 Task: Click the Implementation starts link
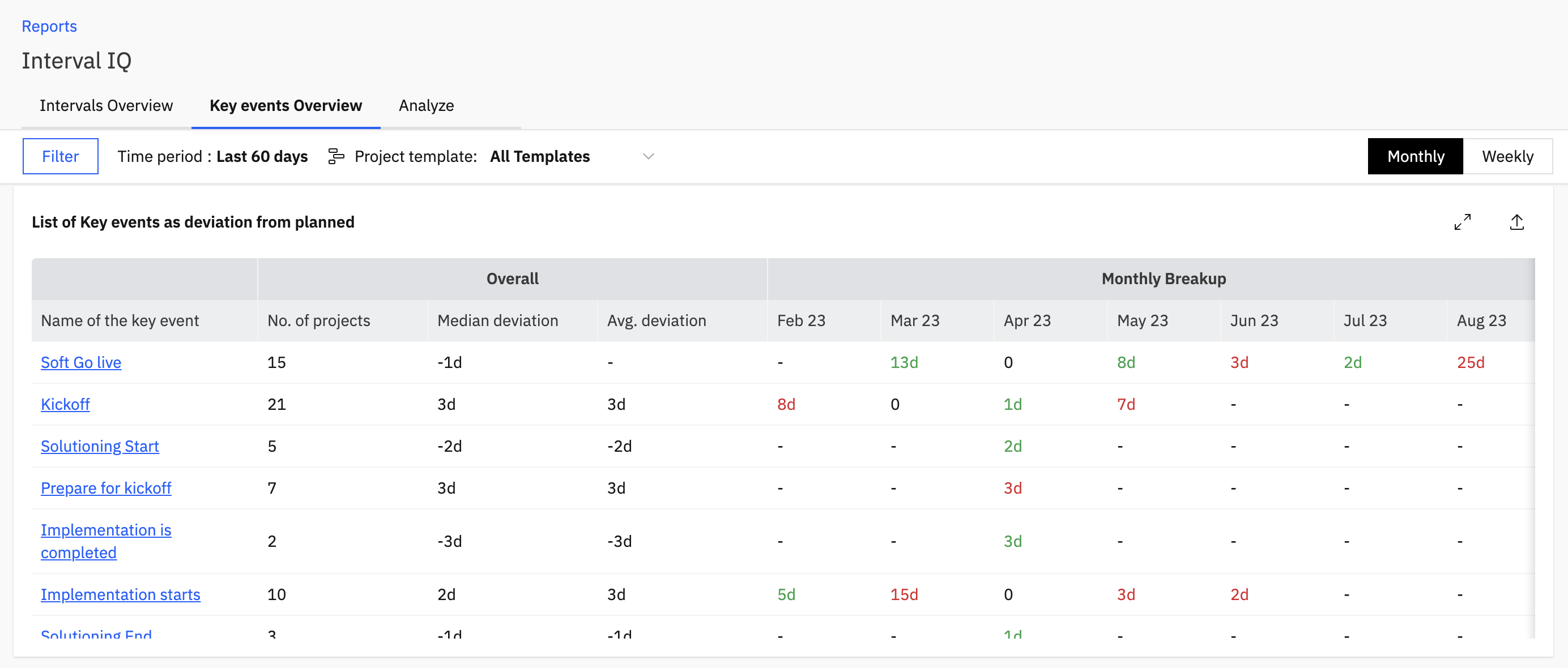[x=121, y=594]
